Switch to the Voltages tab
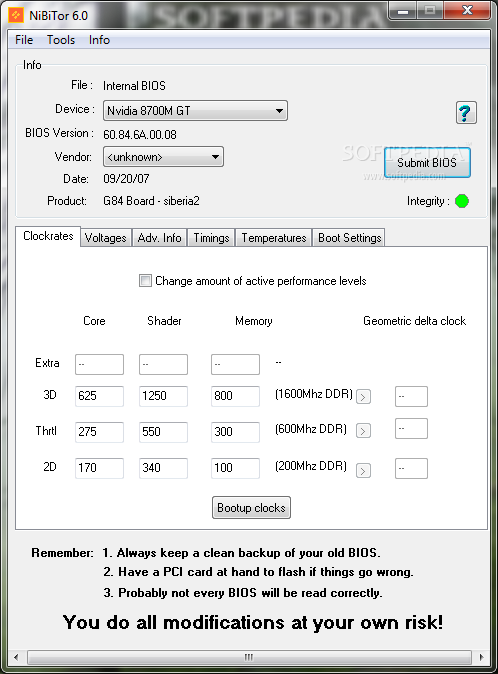 pyautogui.click(x=106, y=238)
